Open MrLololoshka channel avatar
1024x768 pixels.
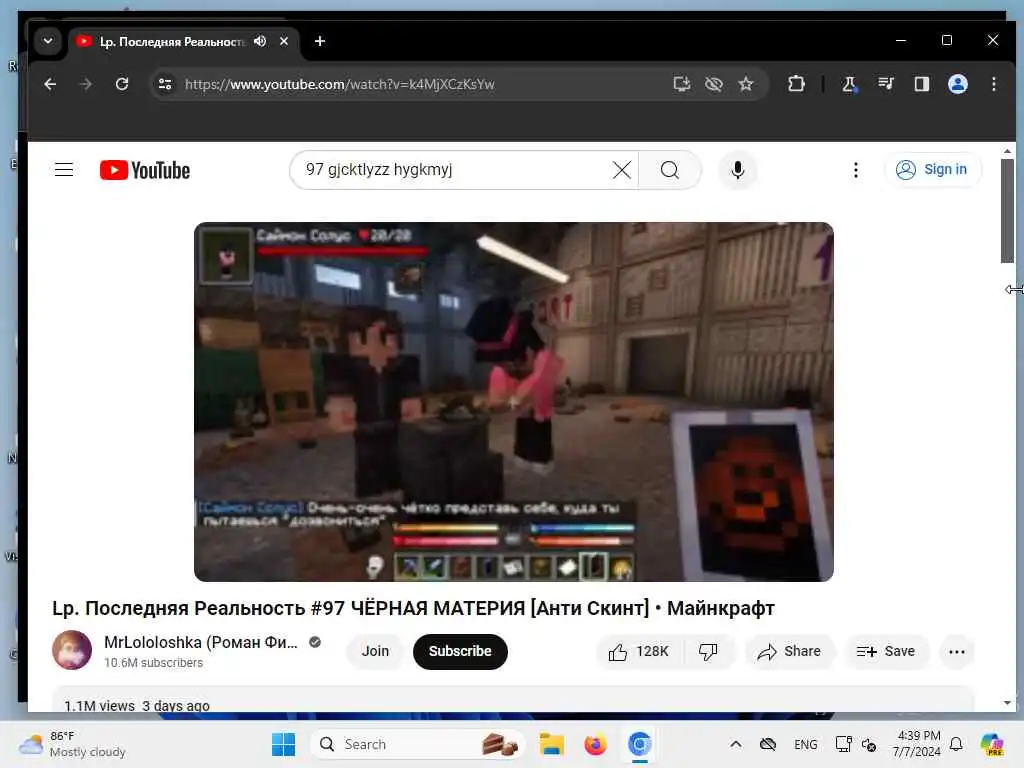[72, 650]
